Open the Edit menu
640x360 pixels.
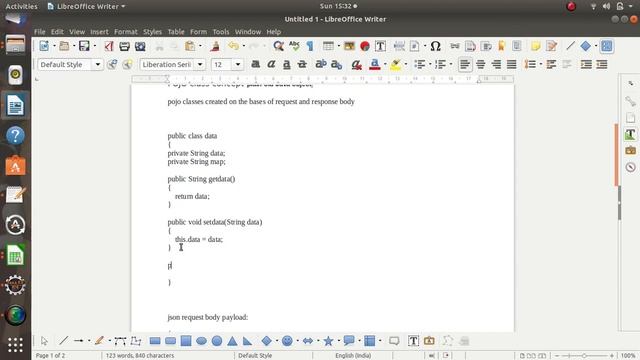[57, 31]
